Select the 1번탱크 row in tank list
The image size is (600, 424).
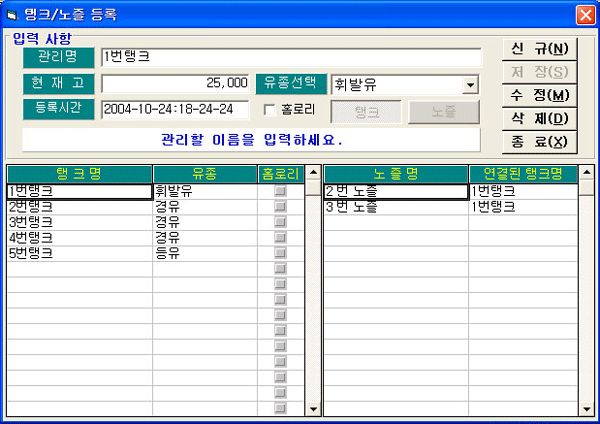pyautogui.click(x=80, y=192)
